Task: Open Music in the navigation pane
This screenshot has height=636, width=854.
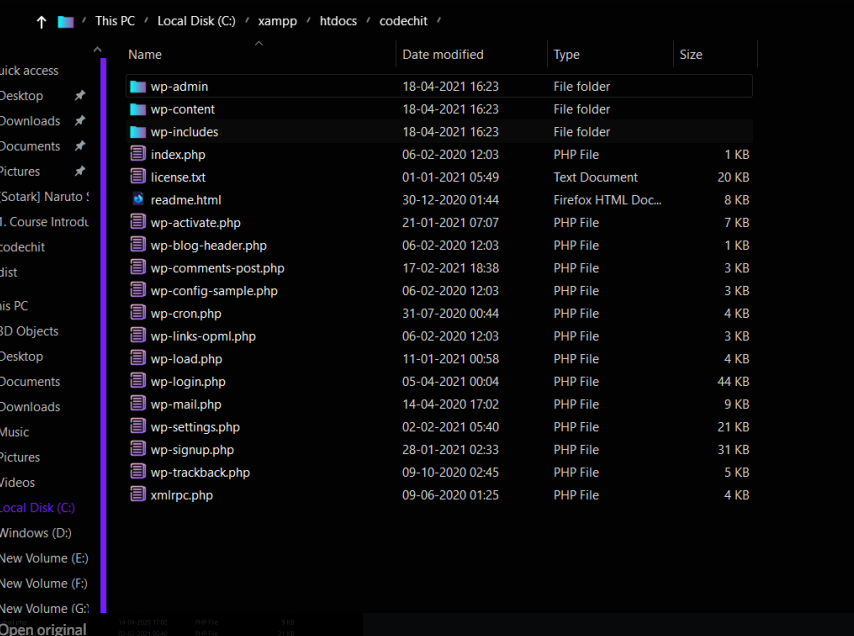Action: pyautogui.click(x=15, y=432)
